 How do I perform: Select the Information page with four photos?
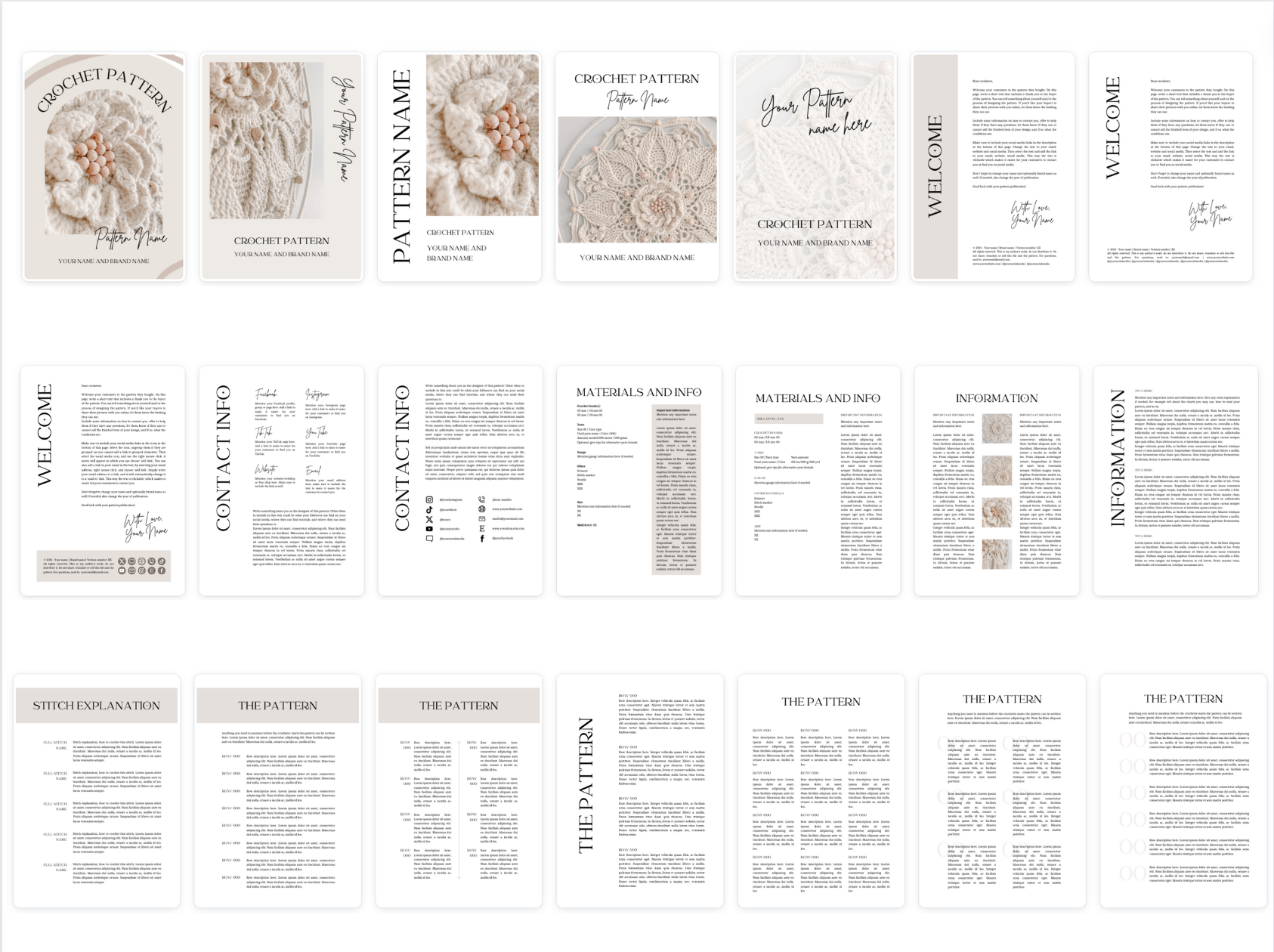pyautogui.click(x=997, y=481)
